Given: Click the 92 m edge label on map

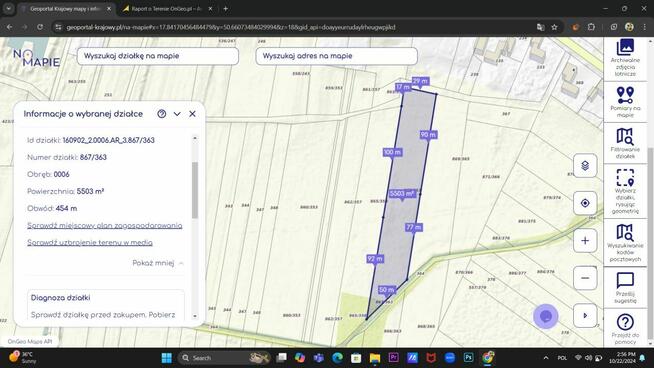Looking at the screenshot, I should click(x=375, y=259).
